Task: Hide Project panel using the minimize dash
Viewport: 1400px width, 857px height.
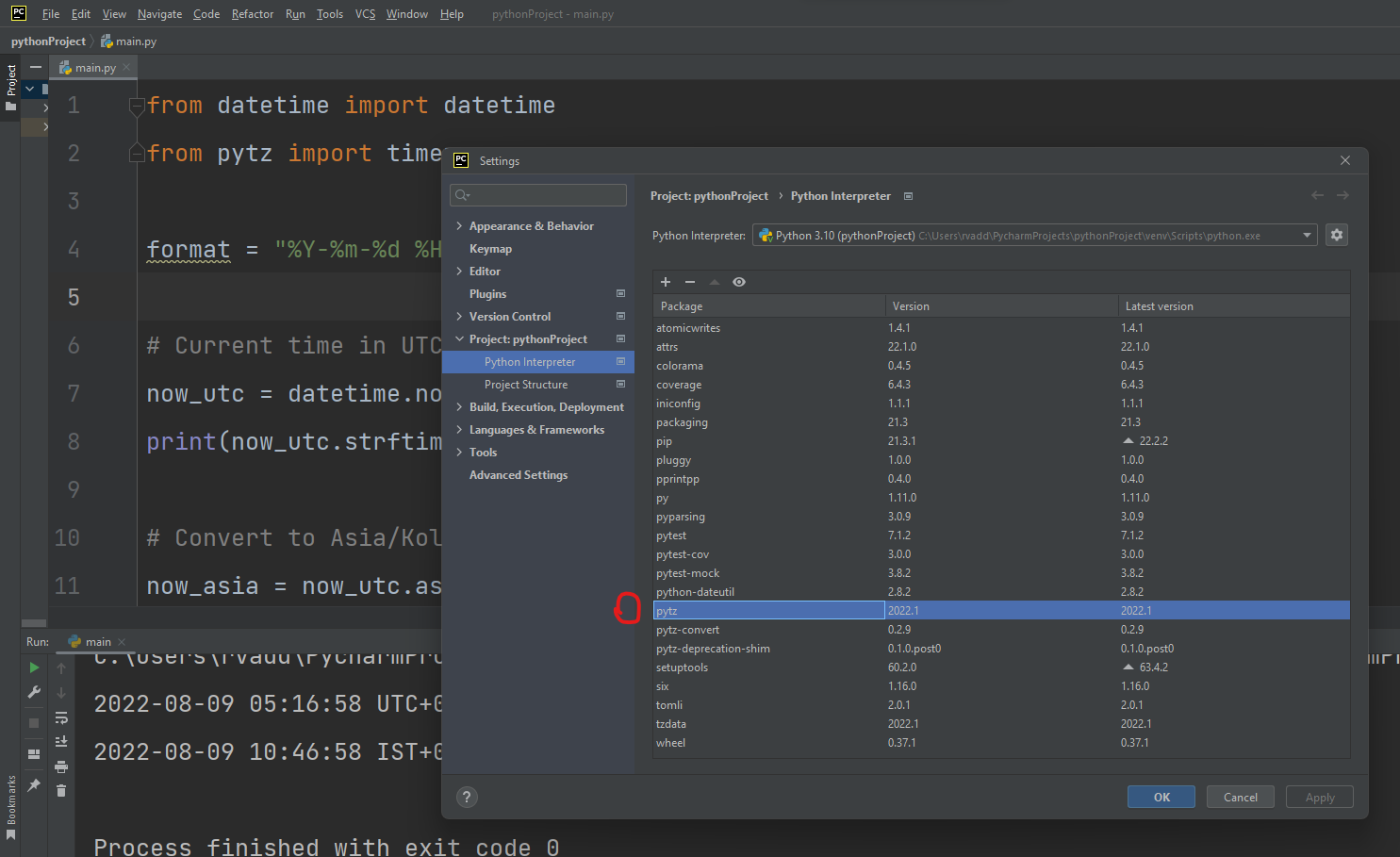Action: [x=35, y=67]
